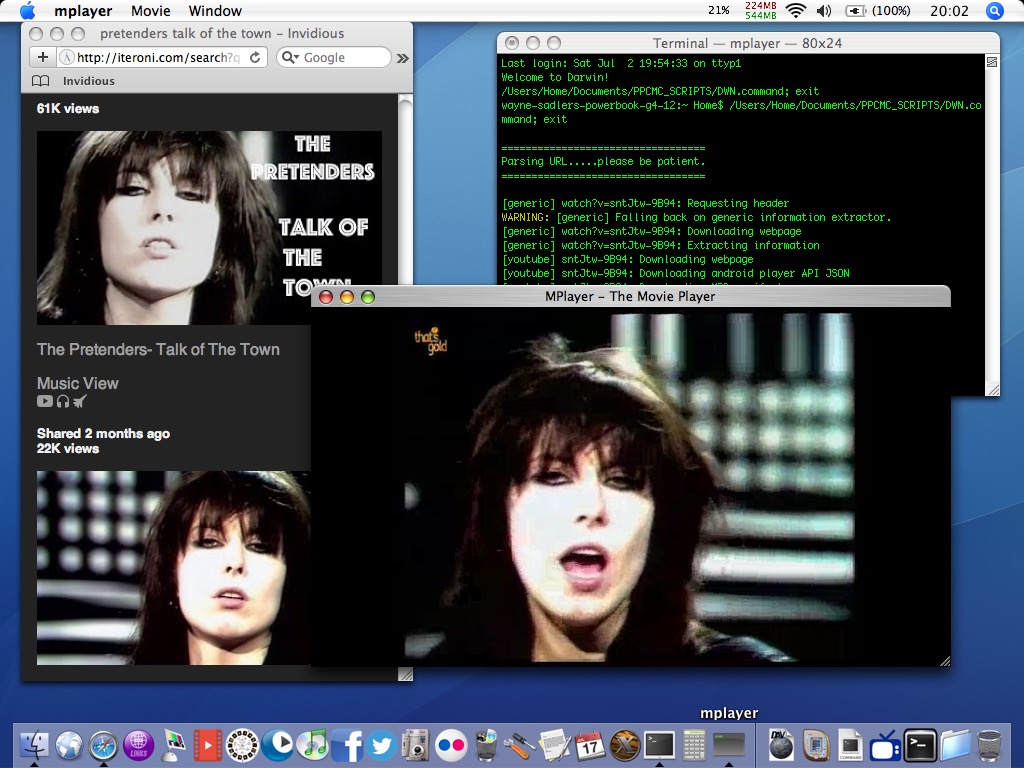Open Terminal monitor icon with black triangle
This screenshot has height=768, width=1024.
click(x=660, y=745)
